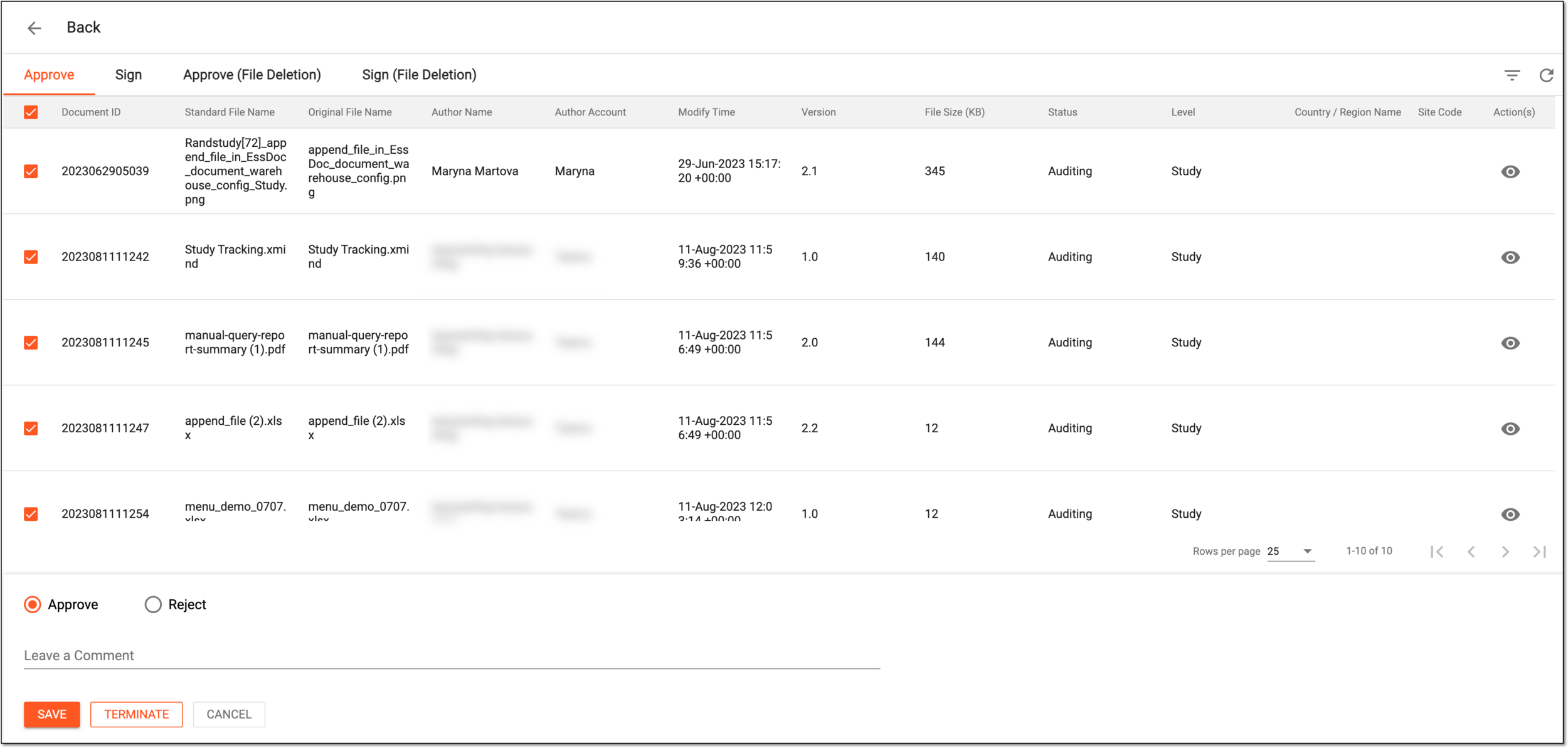Click the back arrow icon

tap(34, 28)
